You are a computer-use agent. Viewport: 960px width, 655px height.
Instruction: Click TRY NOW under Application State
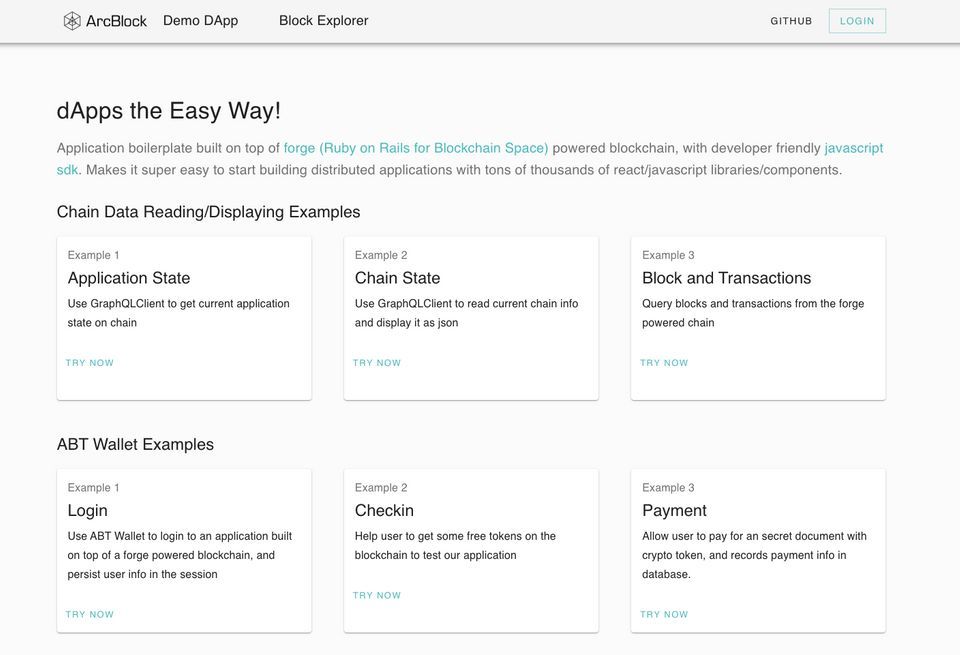pyautogui.click(x=90, y=363)
